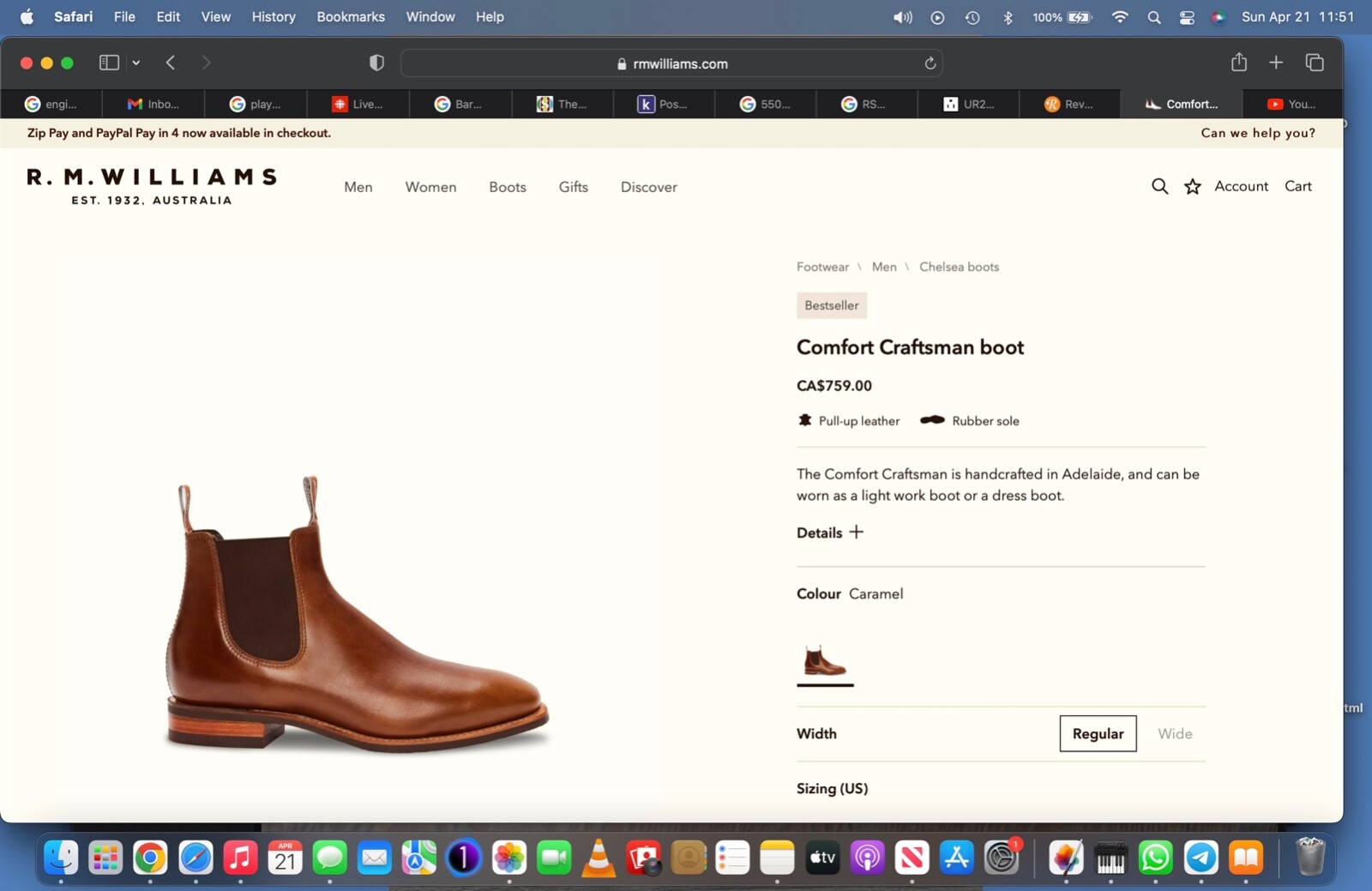Image resolution: width=1372 pixels, height=891 pixels.
Task: Open Men navigation menu
Action: tap(358, 187)
